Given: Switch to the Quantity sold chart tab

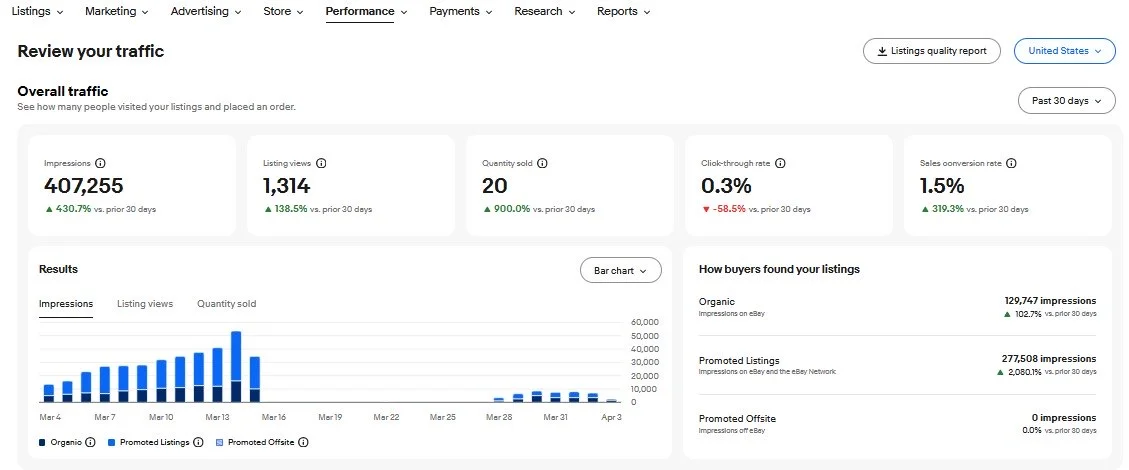Looking at the screenshot, I should (226, 304).
